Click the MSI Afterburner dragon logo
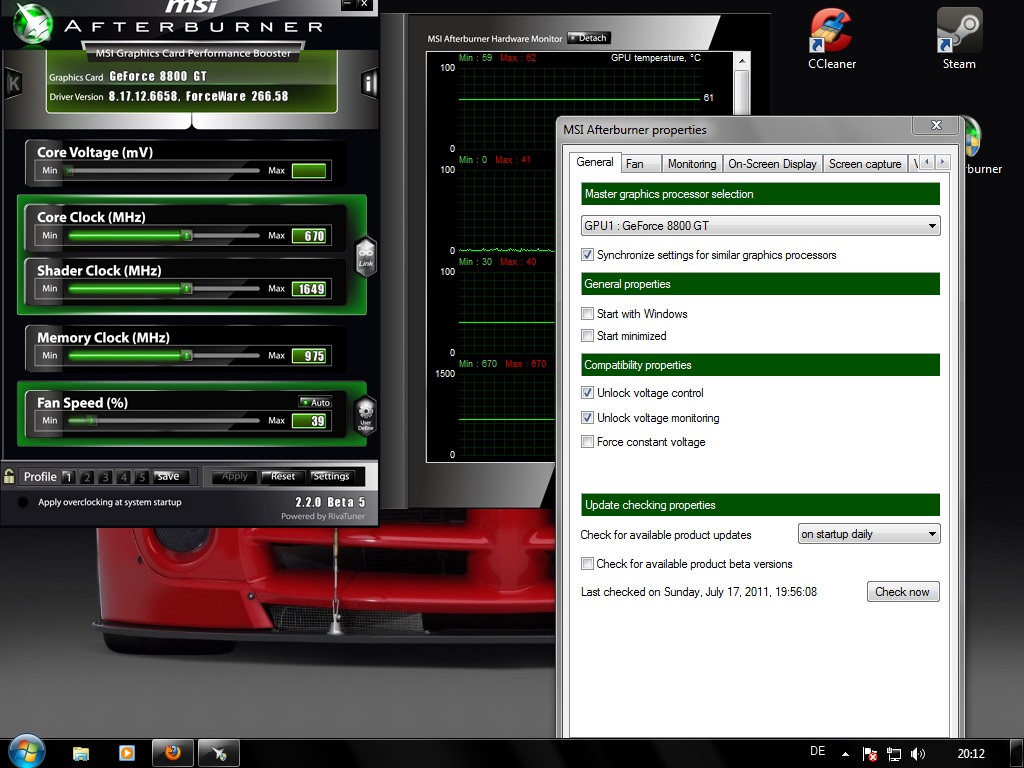 click(31, 24)
